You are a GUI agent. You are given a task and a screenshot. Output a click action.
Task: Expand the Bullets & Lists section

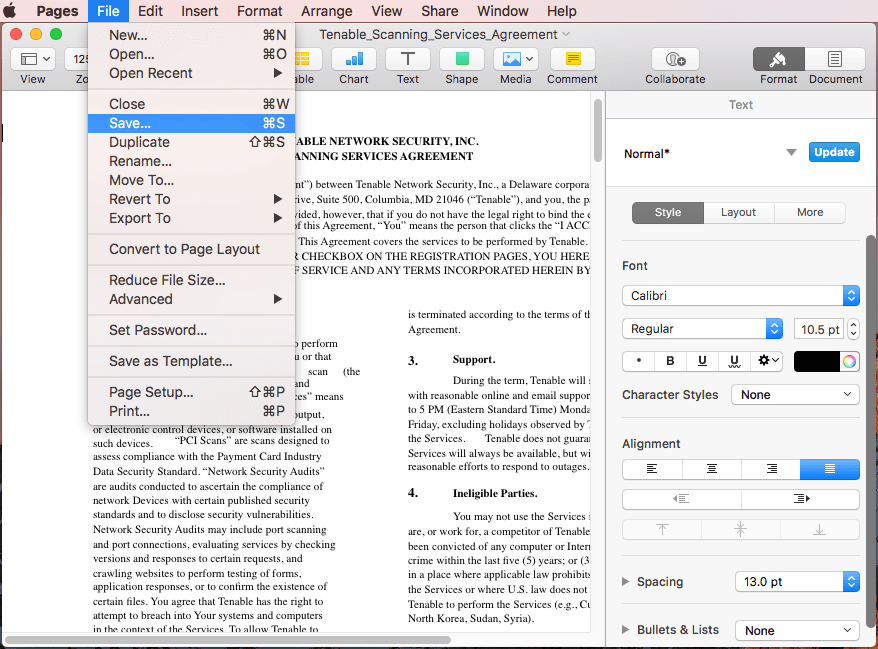point(625,630)
